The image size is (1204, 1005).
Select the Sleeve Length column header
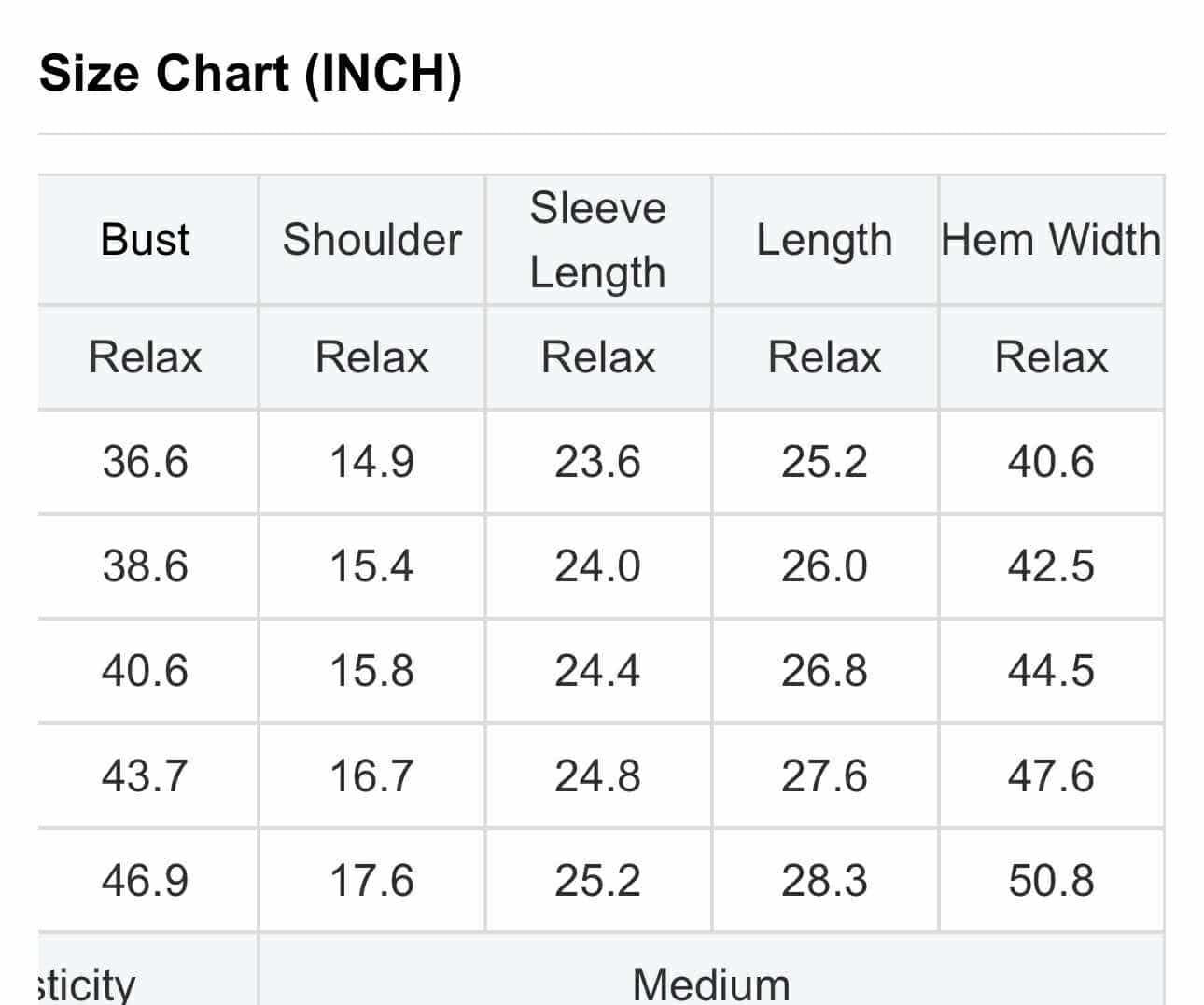[x=597, y=240]
